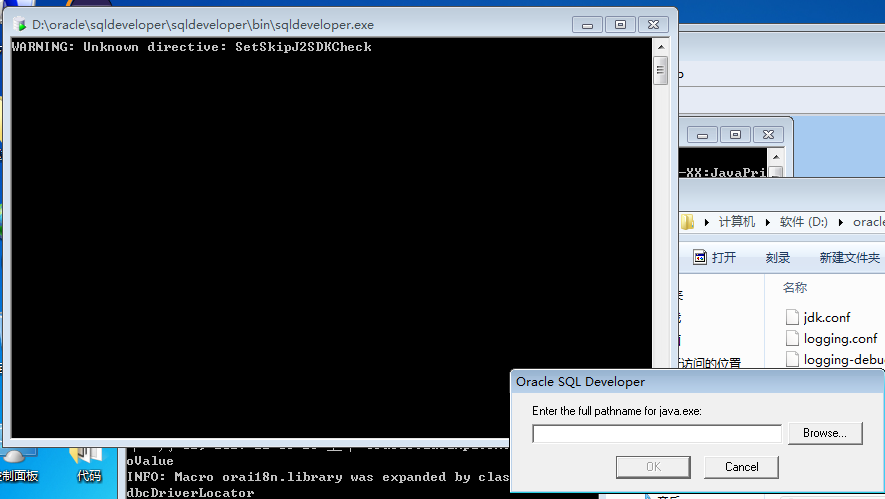The width and height of the screenshot is (885, 499).
Task: Click the folder icon in Explorer address bar
Action: [687, 222]
